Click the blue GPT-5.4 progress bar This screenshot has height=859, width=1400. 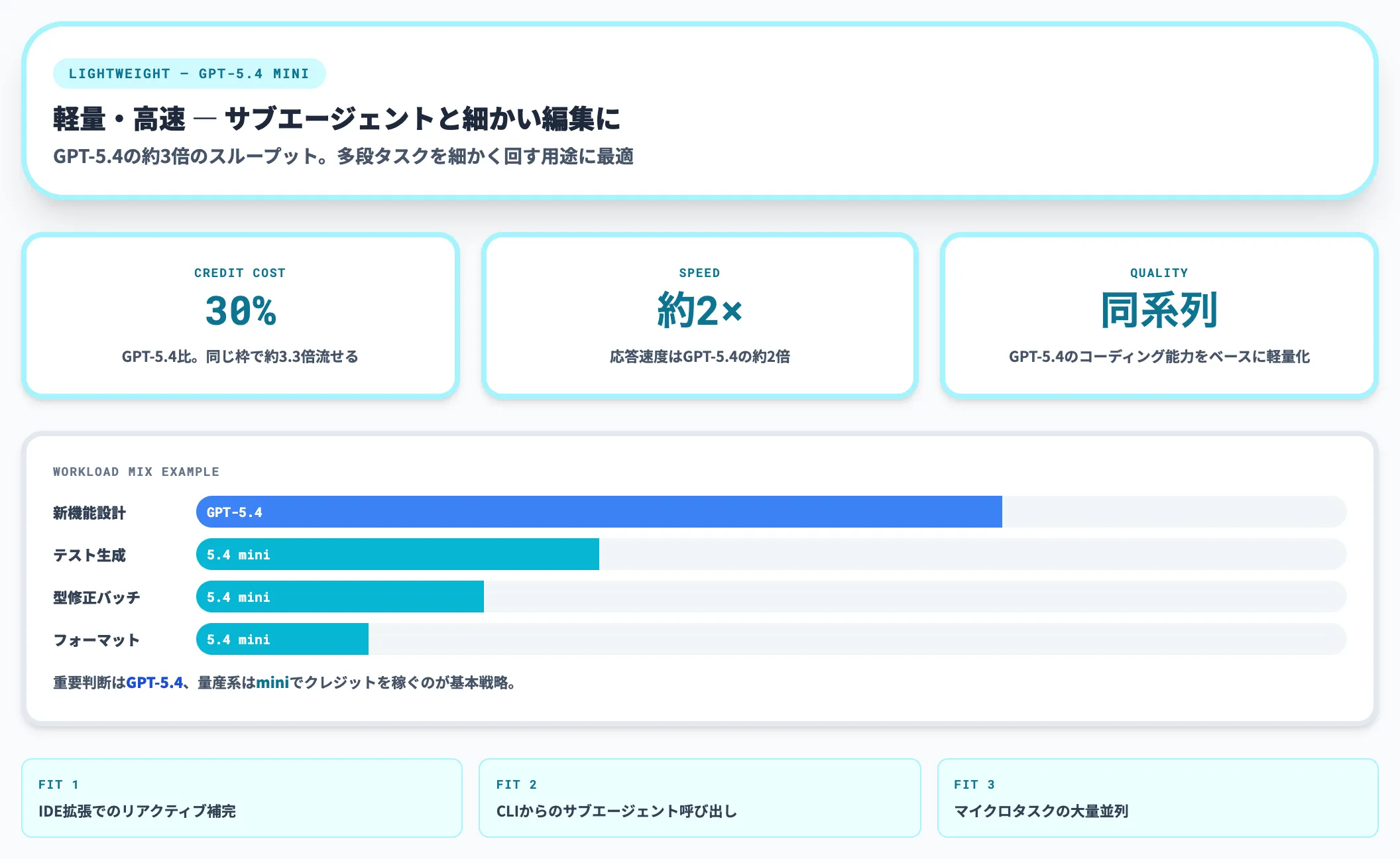[599, 512]
